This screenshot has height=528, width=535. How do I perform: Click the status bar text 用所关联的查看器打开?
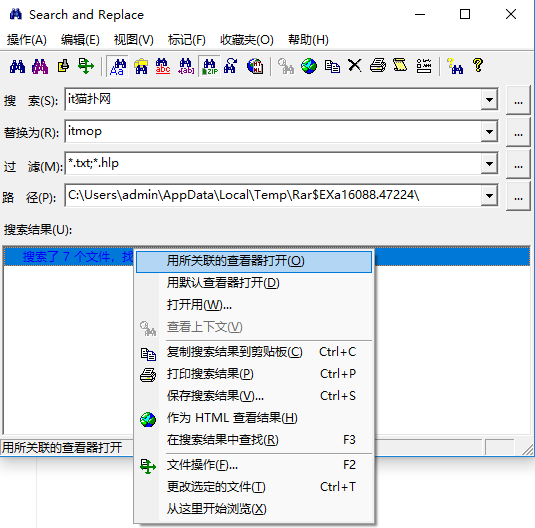click(x=62, y=447)
